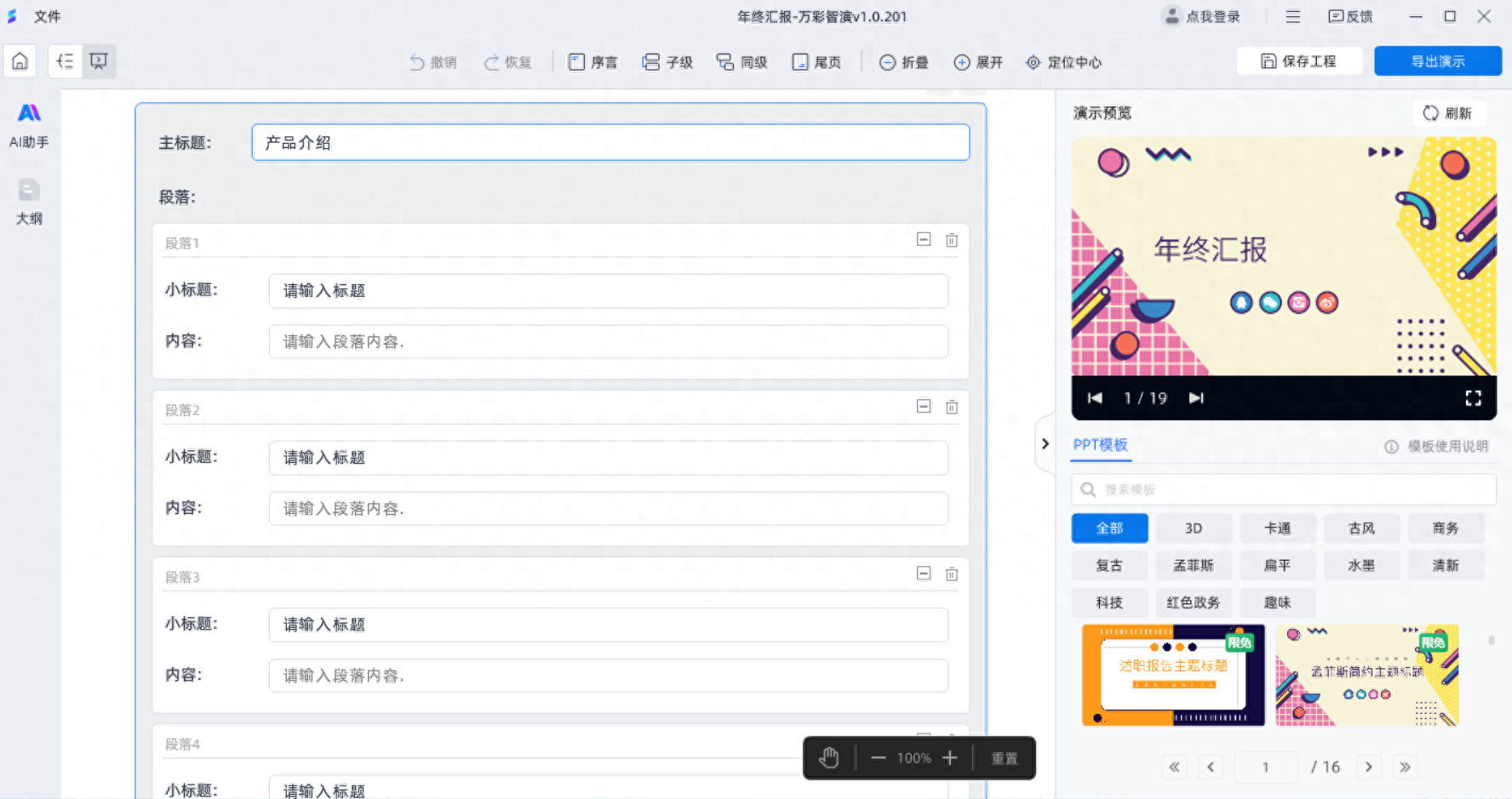Image resolution: width=1512 pixels, height=799 pixels.
Task: Collapse 段落2 with its minus icon
Action: tap(924, 406)
